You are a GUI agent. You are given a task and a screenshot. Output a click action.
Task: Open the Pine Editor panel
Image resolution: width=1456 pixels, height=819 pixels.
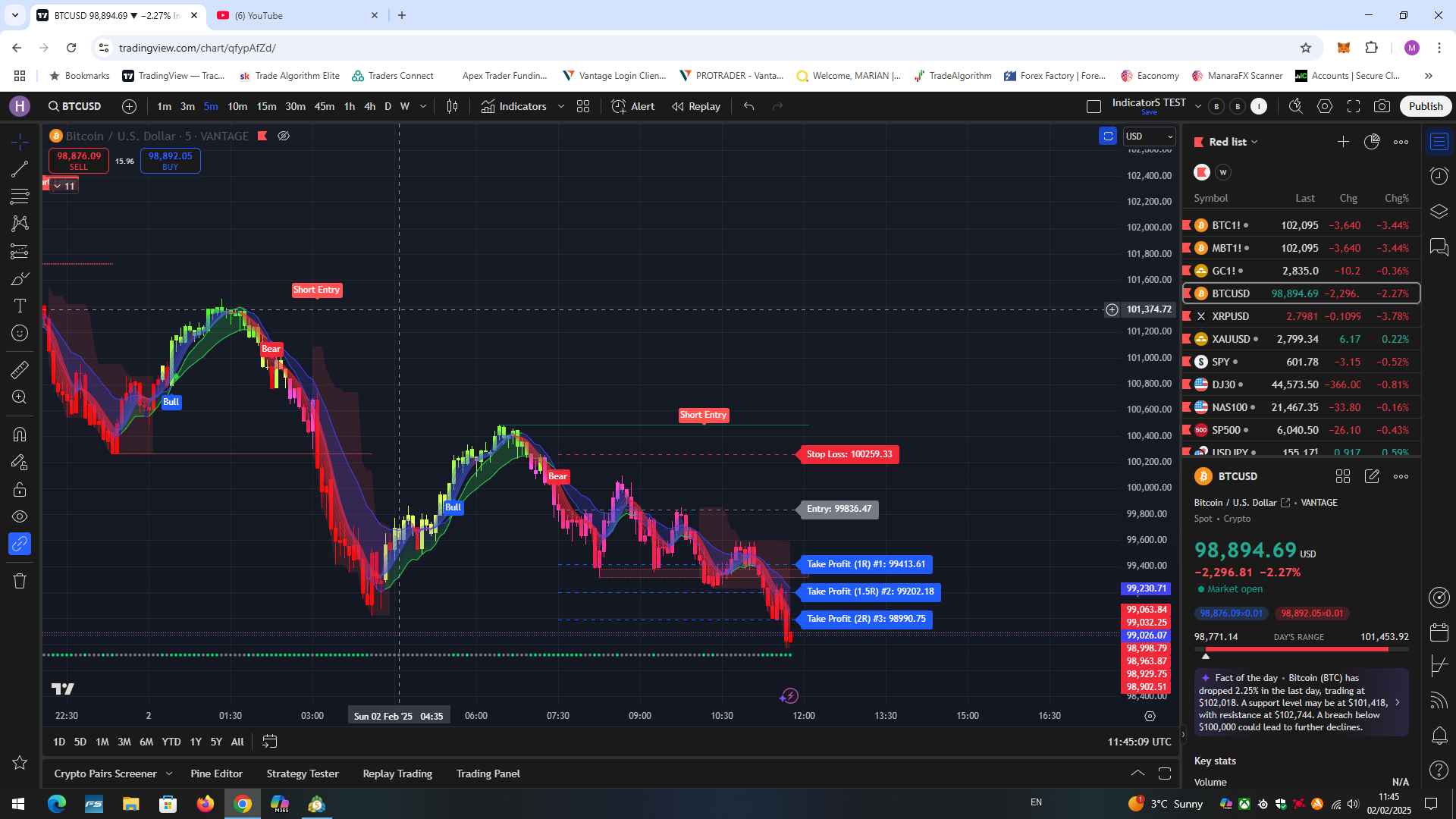[x=217, y=773]
